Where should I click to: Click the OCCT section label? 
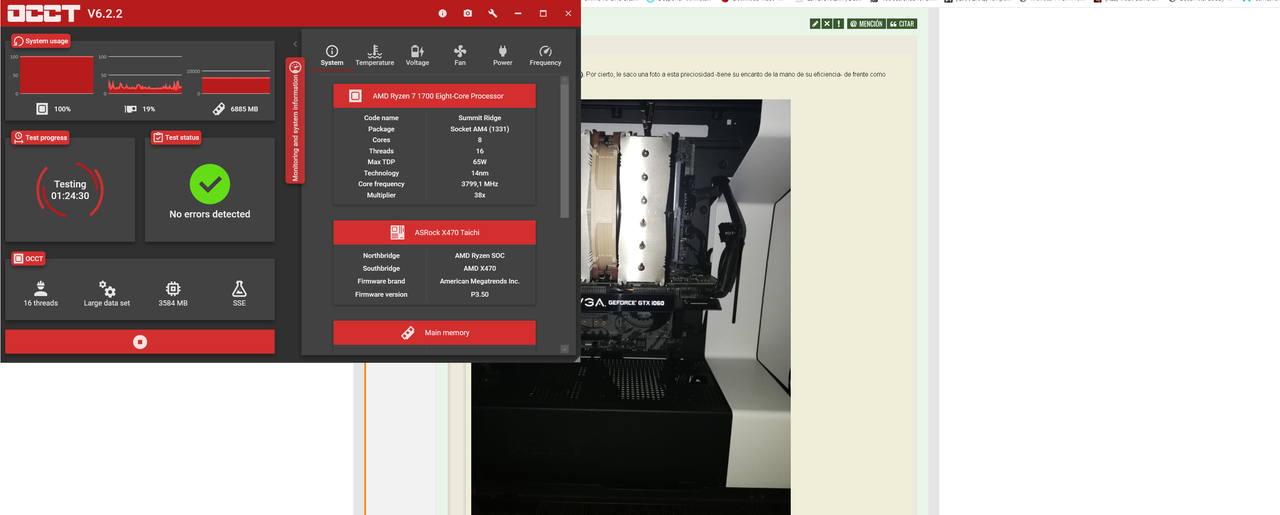tap(28, 258)
